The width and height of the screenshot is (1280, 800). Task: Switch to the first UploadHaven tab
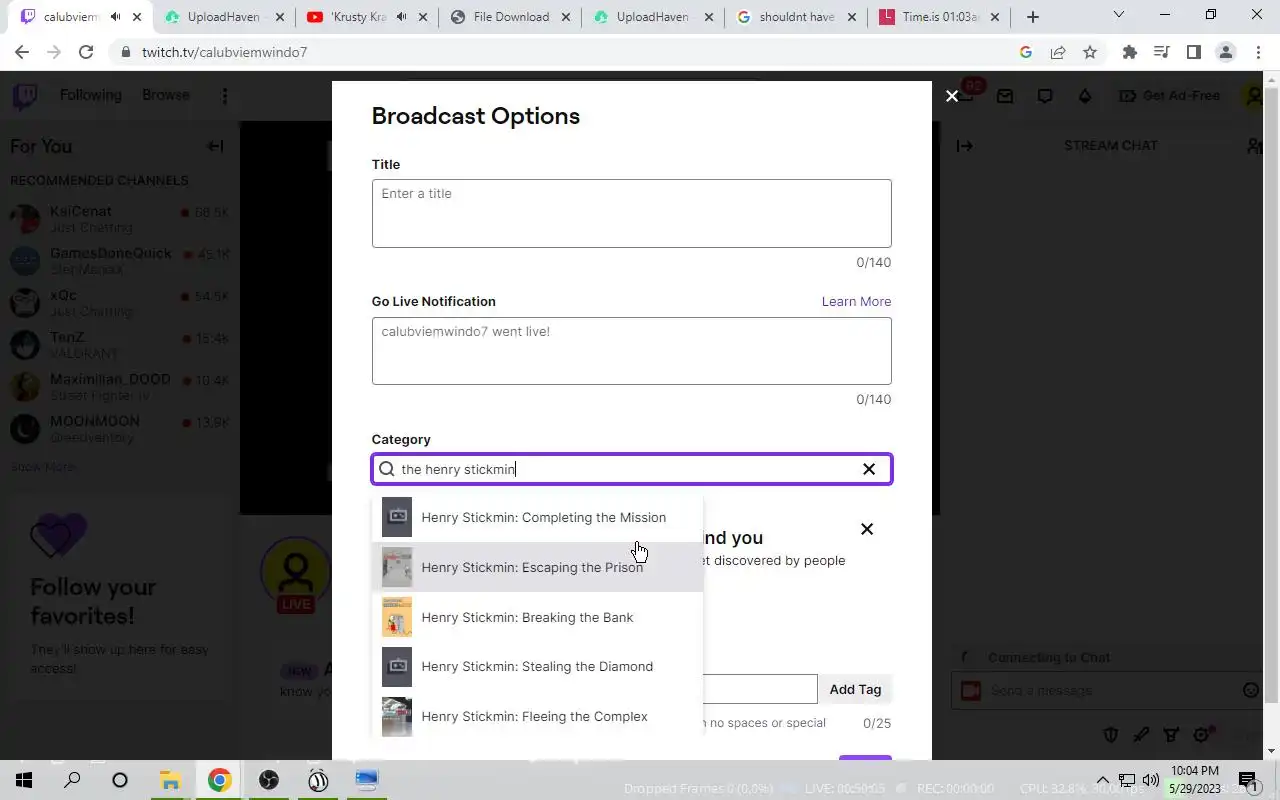point(224,17)
